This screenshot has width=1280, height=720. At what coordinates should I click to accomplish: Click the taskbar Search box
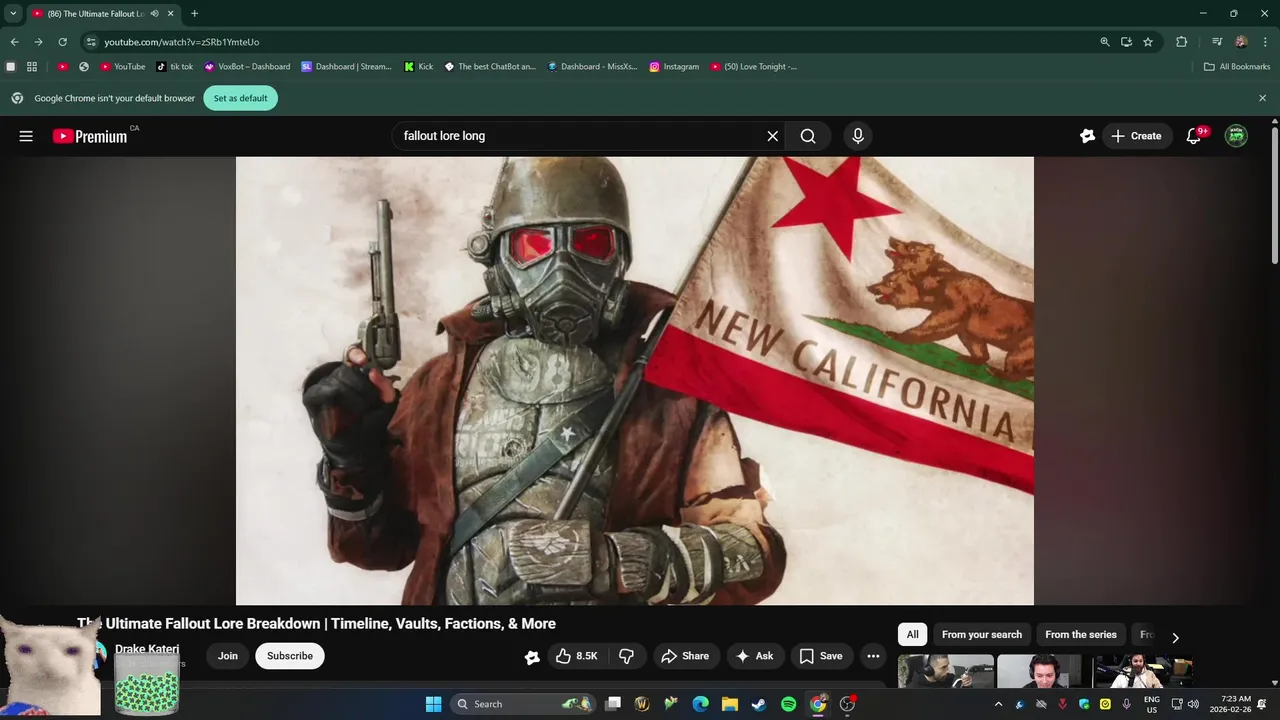(x=523, y=704)
